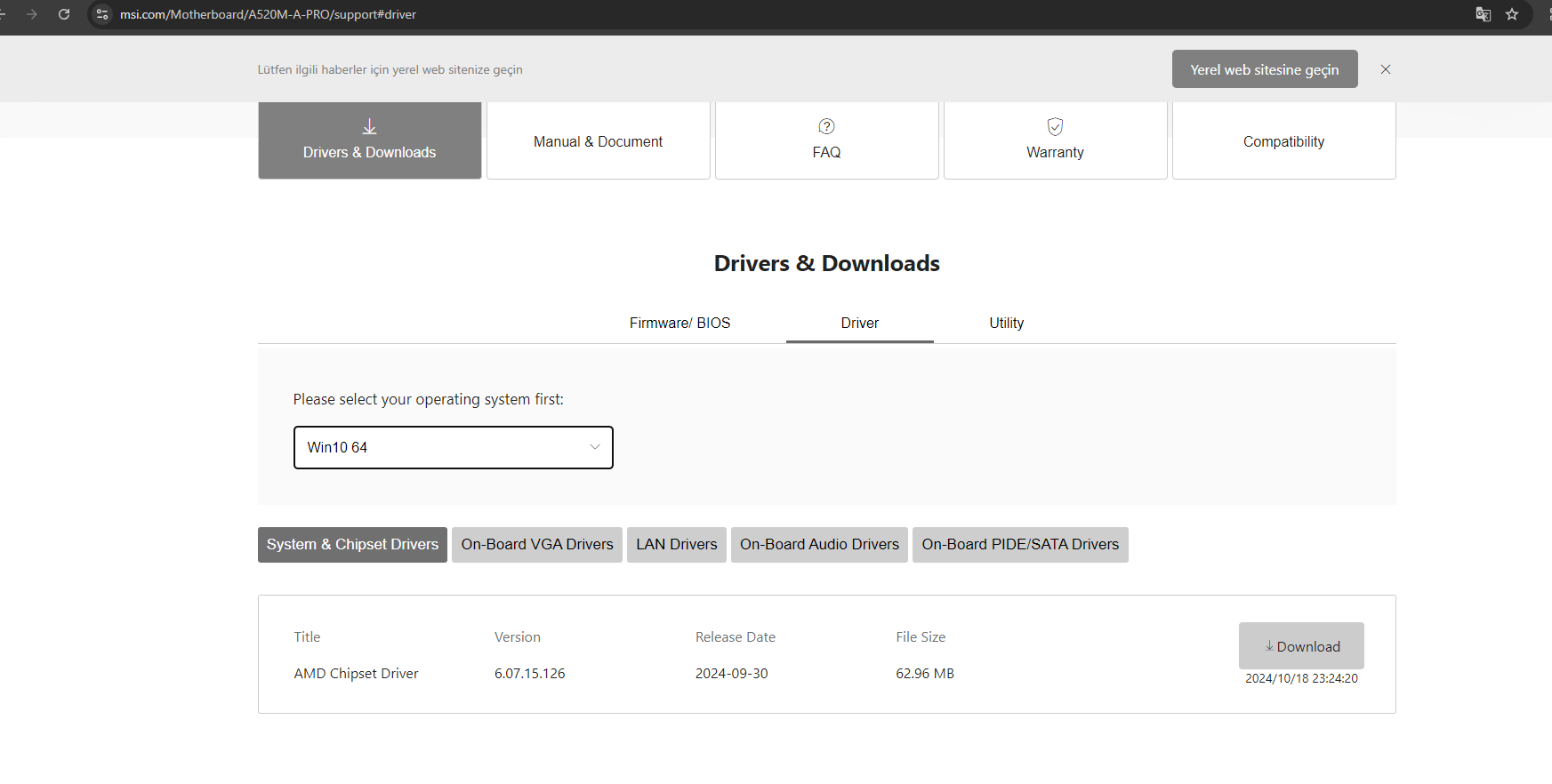Screen dimensions: 1552x784
Task: Download the AMD Chipset Driver
Action: 1301,646
